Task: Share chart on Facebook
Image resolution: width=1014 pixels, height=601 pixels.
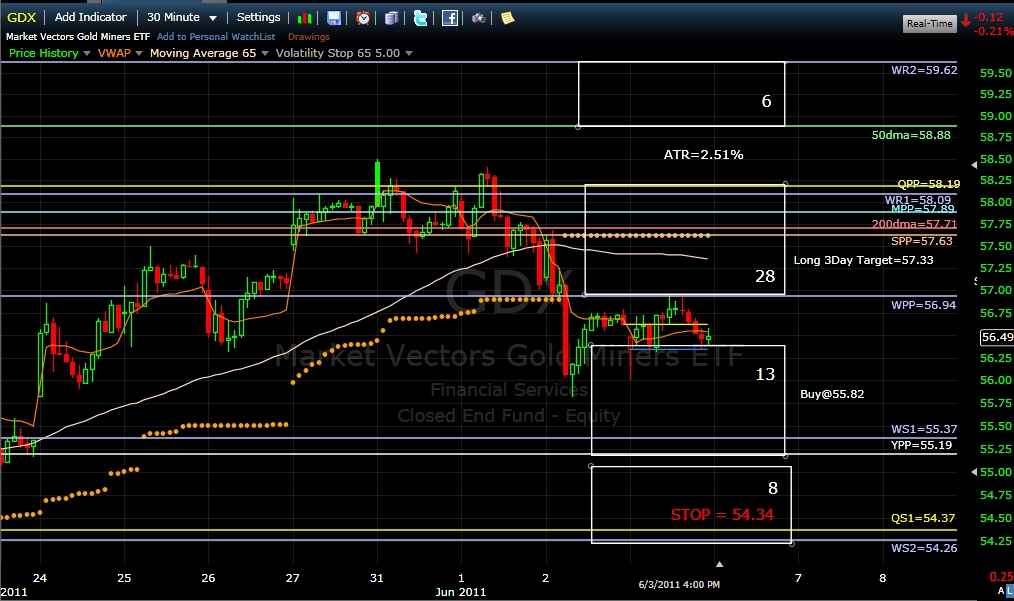Action: [449, 18]
